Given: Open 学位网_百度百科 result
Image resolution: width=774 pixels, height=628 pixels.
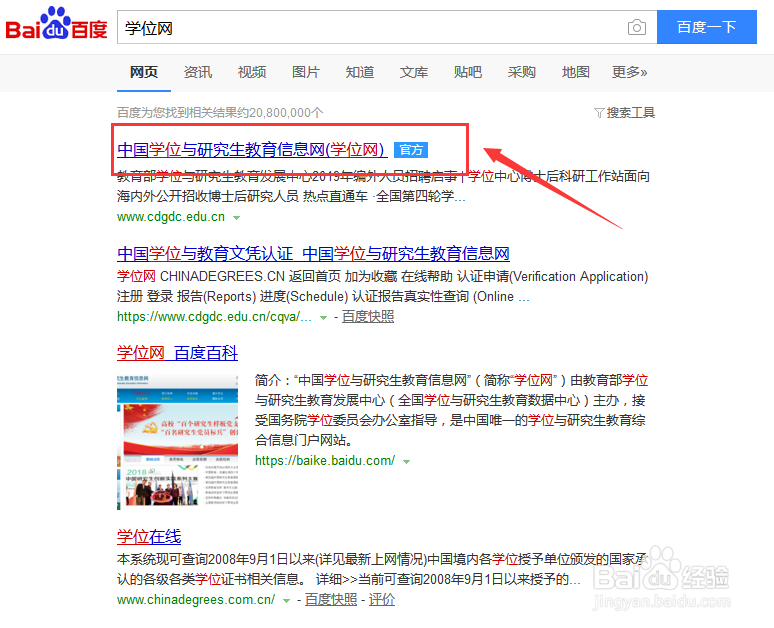Looking at the screenshot, I should (x=177, y=353).
